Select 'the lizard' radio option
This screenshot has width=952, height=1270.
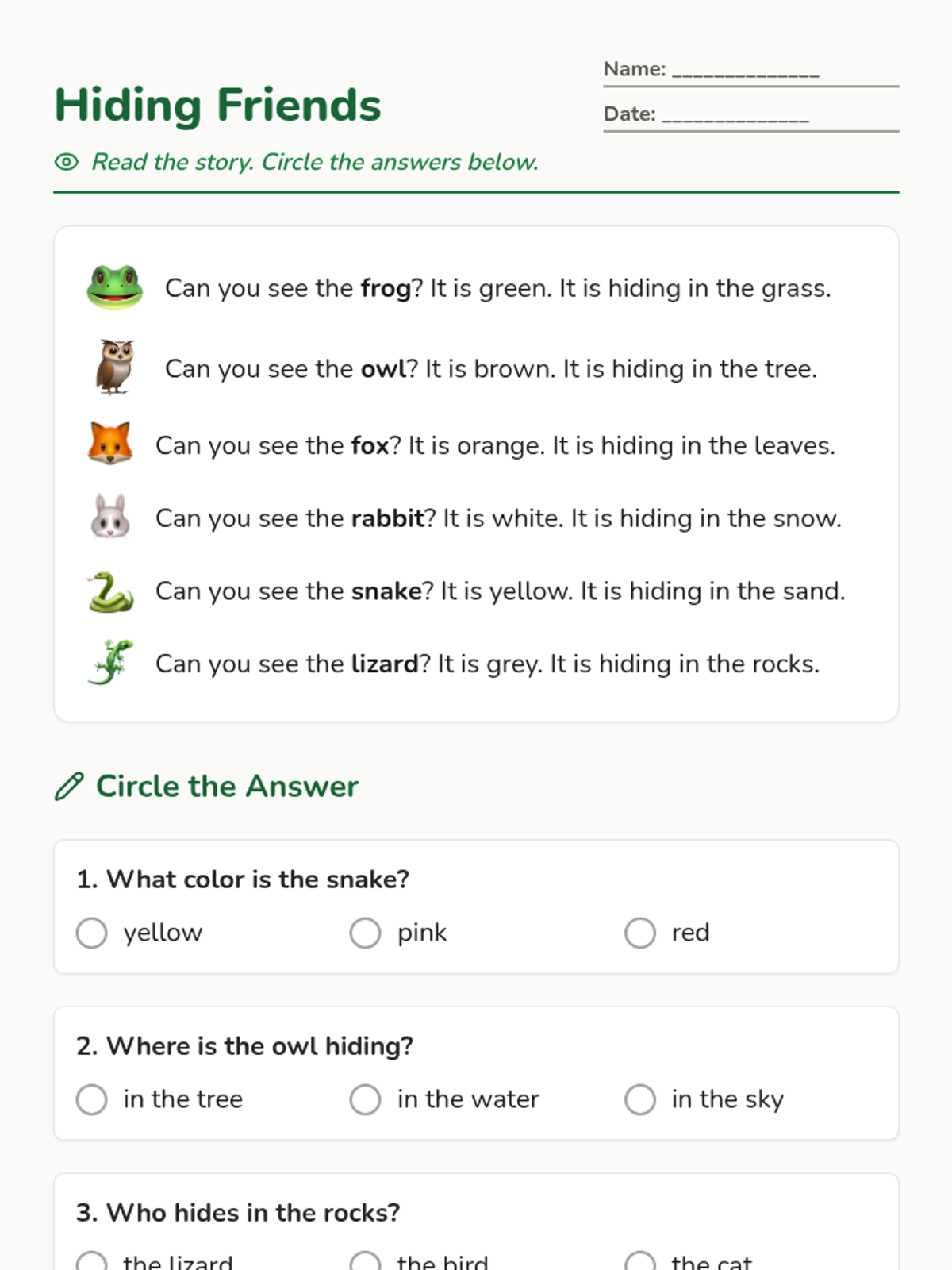coord(155,1260)
